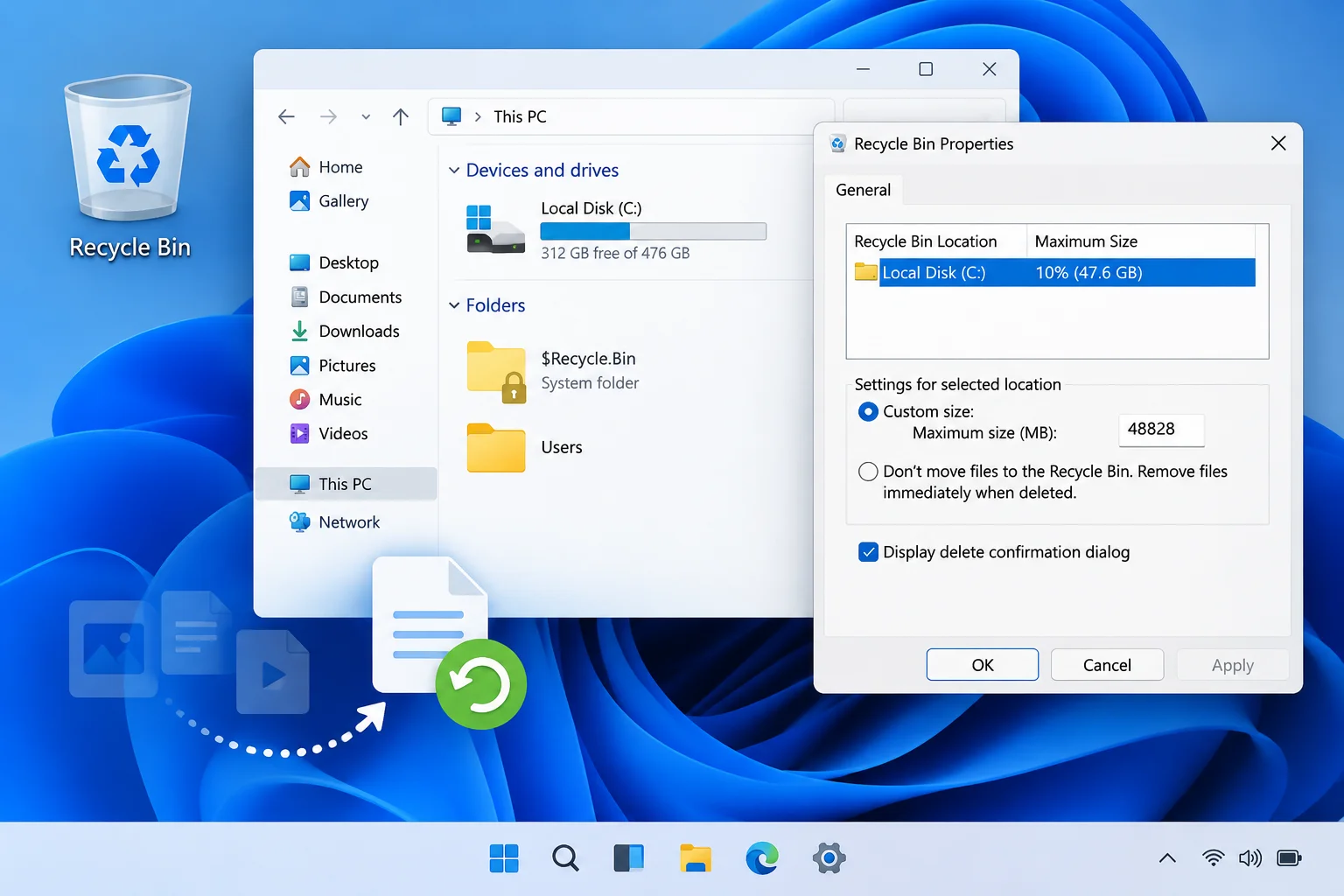Select Don't move files to Recycle Bin option
The height and width of the screenshot is (896, 1344).
[868, 472]
